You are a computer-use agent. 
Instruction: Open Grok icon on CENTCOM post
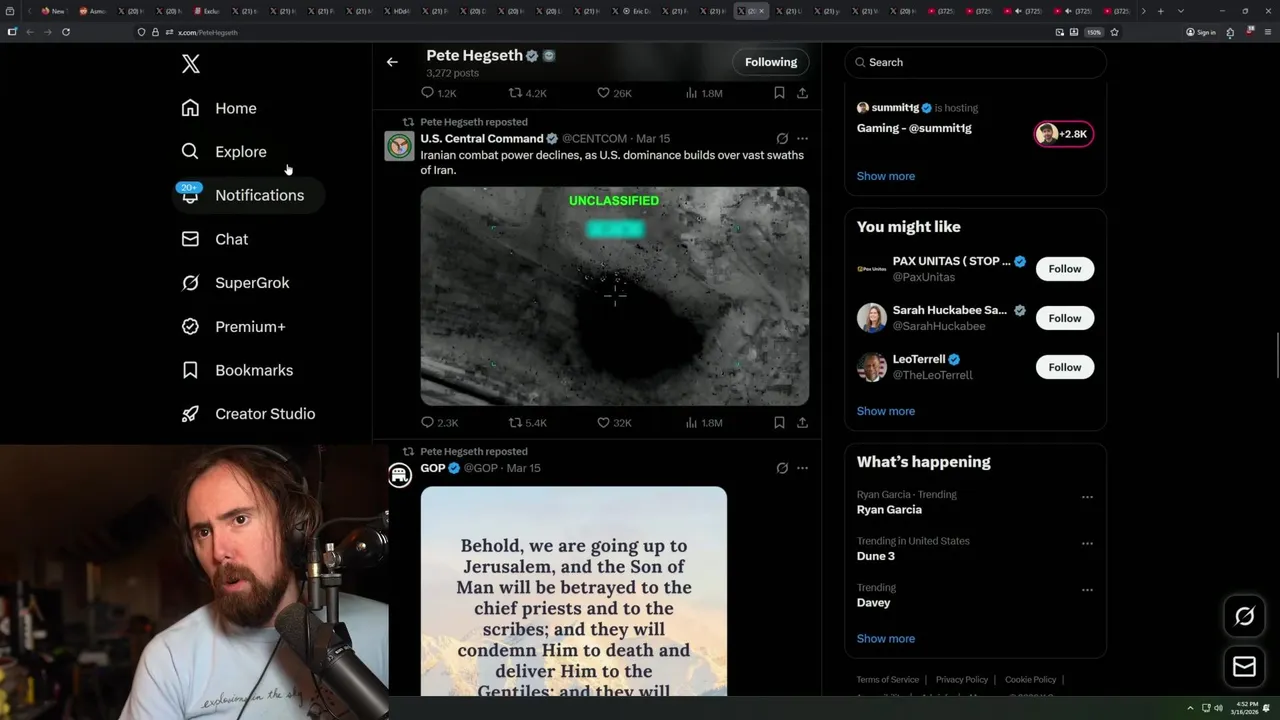click(x=782, y=139)
